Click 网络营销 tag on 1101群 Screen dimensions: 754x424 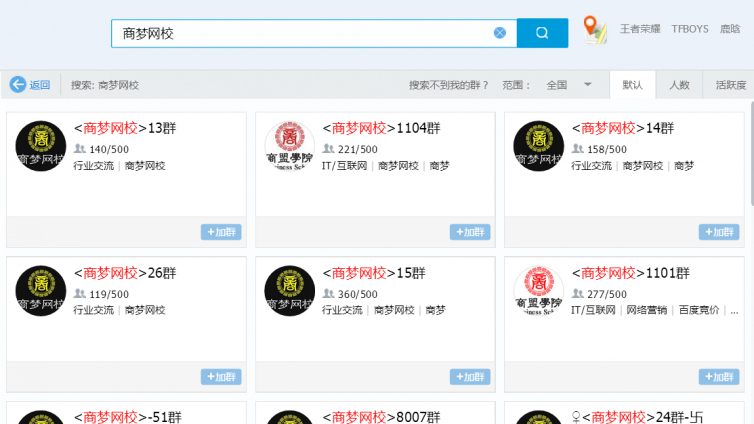[647, 310]
